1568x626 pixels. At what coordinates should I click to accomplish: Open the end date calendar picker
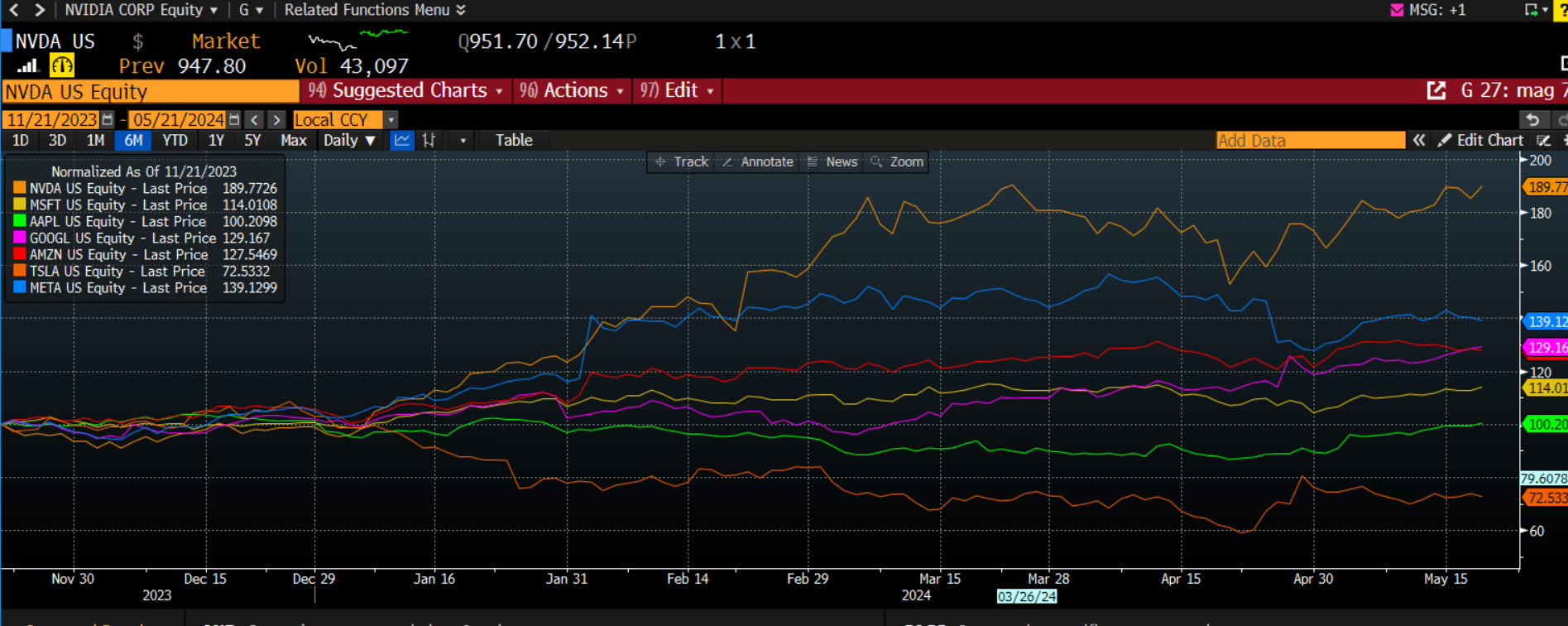pyautogui.click(x=234, y=120)
